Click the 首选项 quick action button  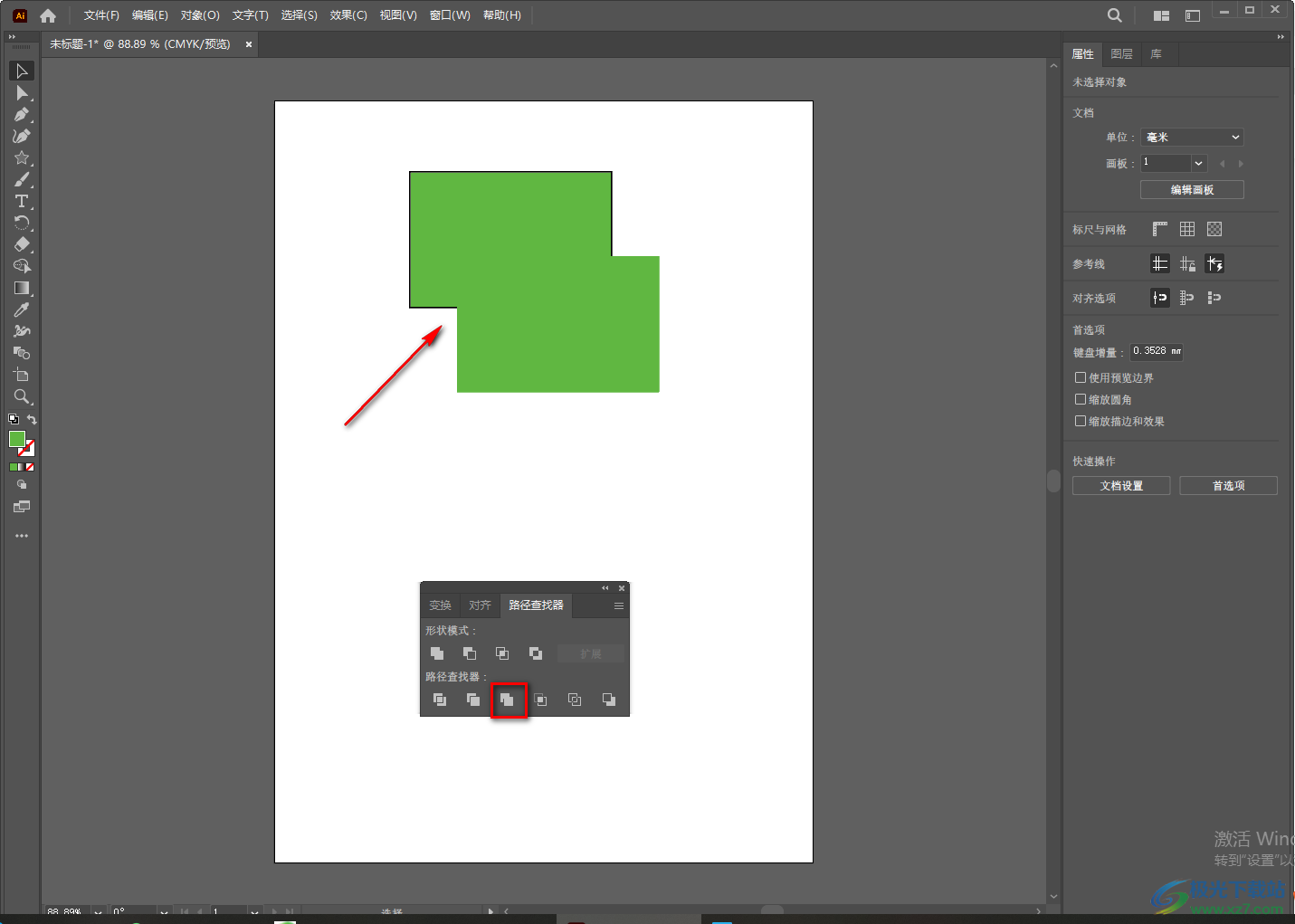coord(1228,486)
